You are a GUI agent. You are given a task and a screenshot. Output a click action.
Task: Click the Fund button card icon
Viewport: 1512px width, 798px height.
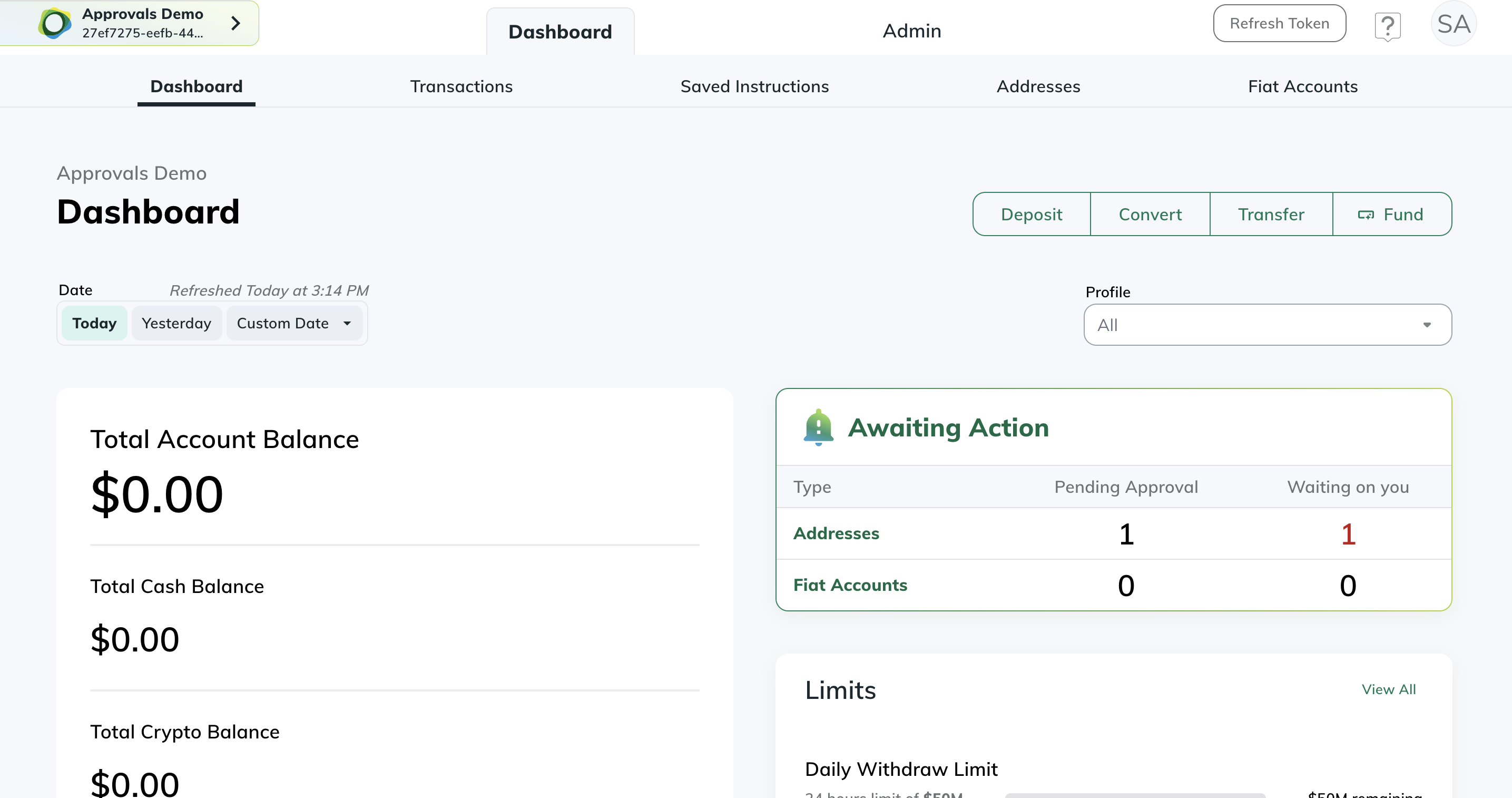pyautogui.click(x=1365, y=215)
